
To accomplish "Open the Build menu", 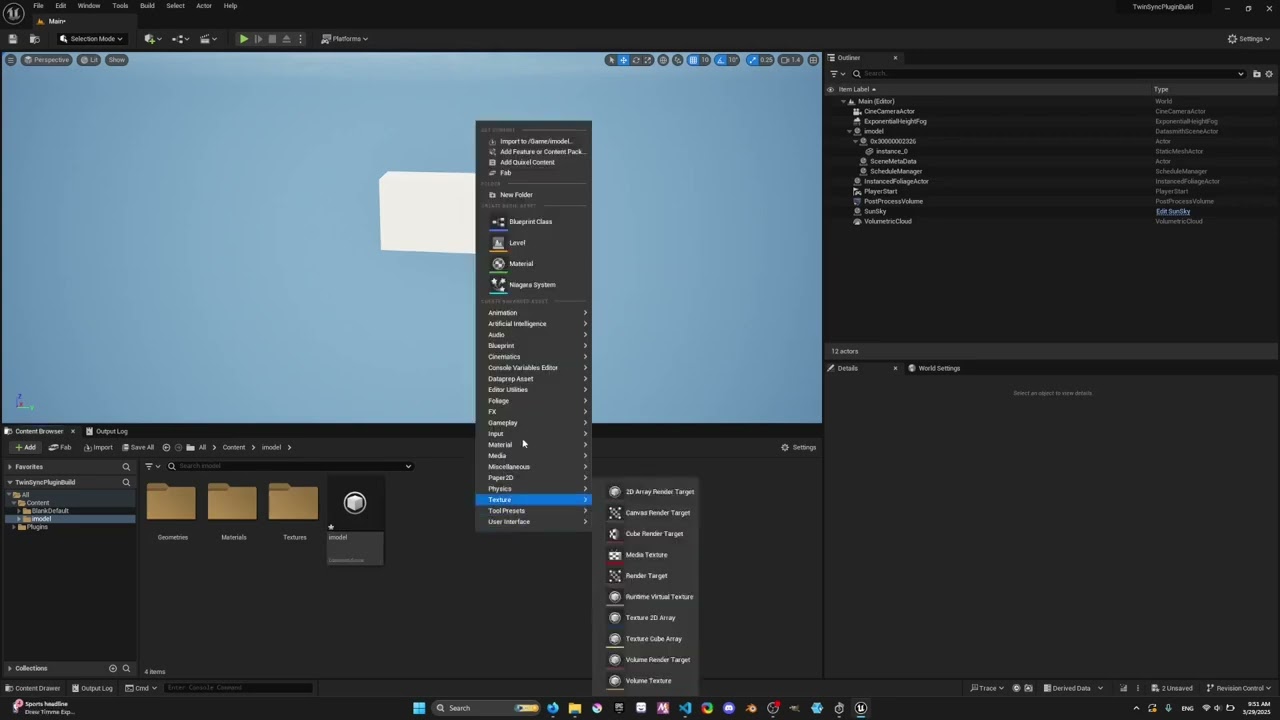I will click(147, 6).
